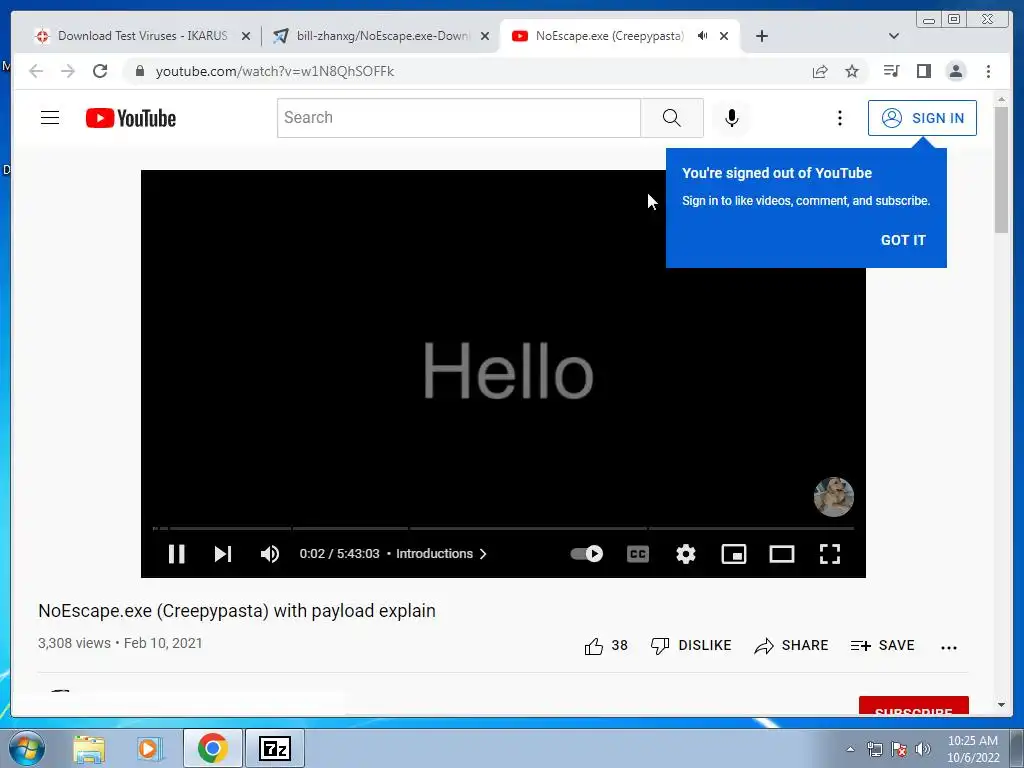Select the youtube.com address bar URL
The image size is (1024, 768).
tap(274, 71)
